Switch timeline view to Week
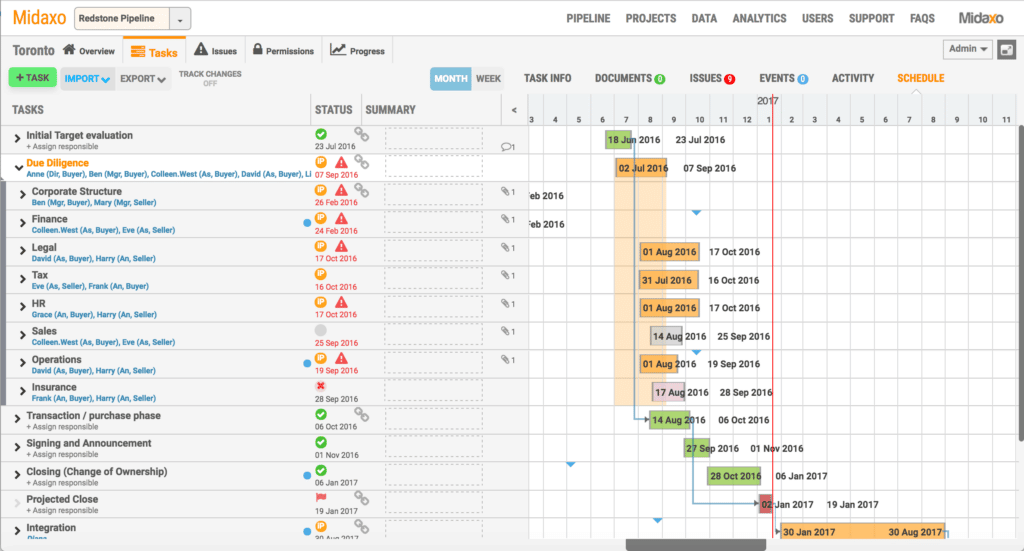Viewport: 1024px width, 551px height. point(488,78)
